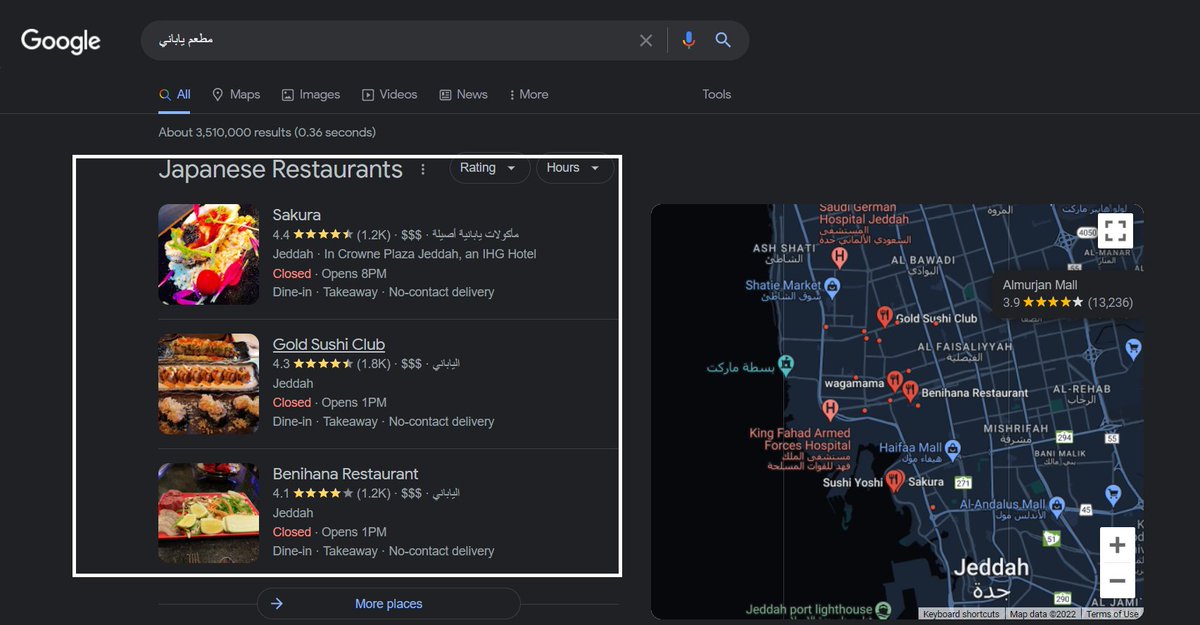Open the Rating filter dropdown
Image resolution: width=1200 pixels, height=625 pixels.
(x=488, y=168)
